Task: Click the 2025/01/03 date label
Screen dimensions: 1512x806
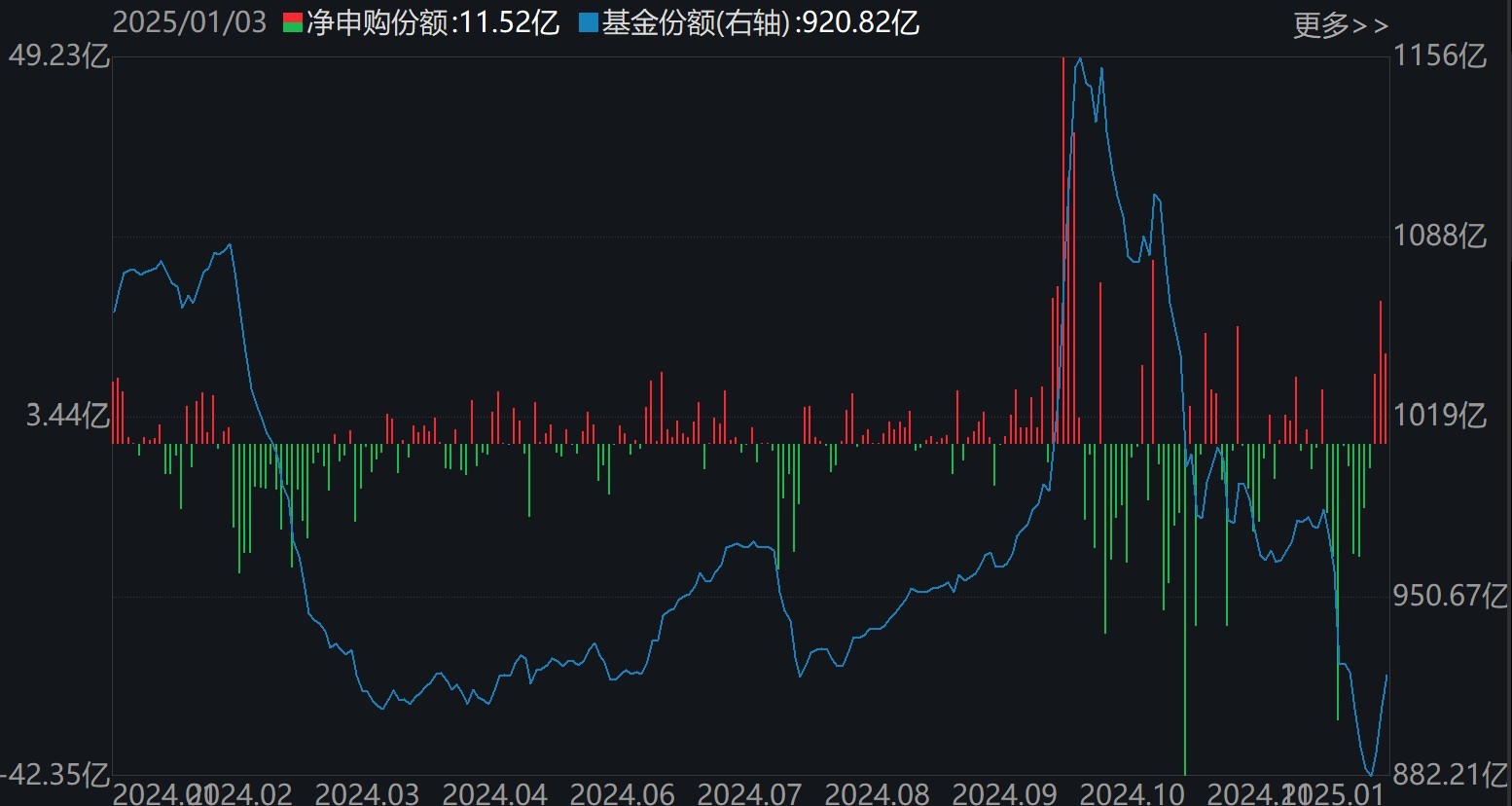Action: click(x=190, y=23)
